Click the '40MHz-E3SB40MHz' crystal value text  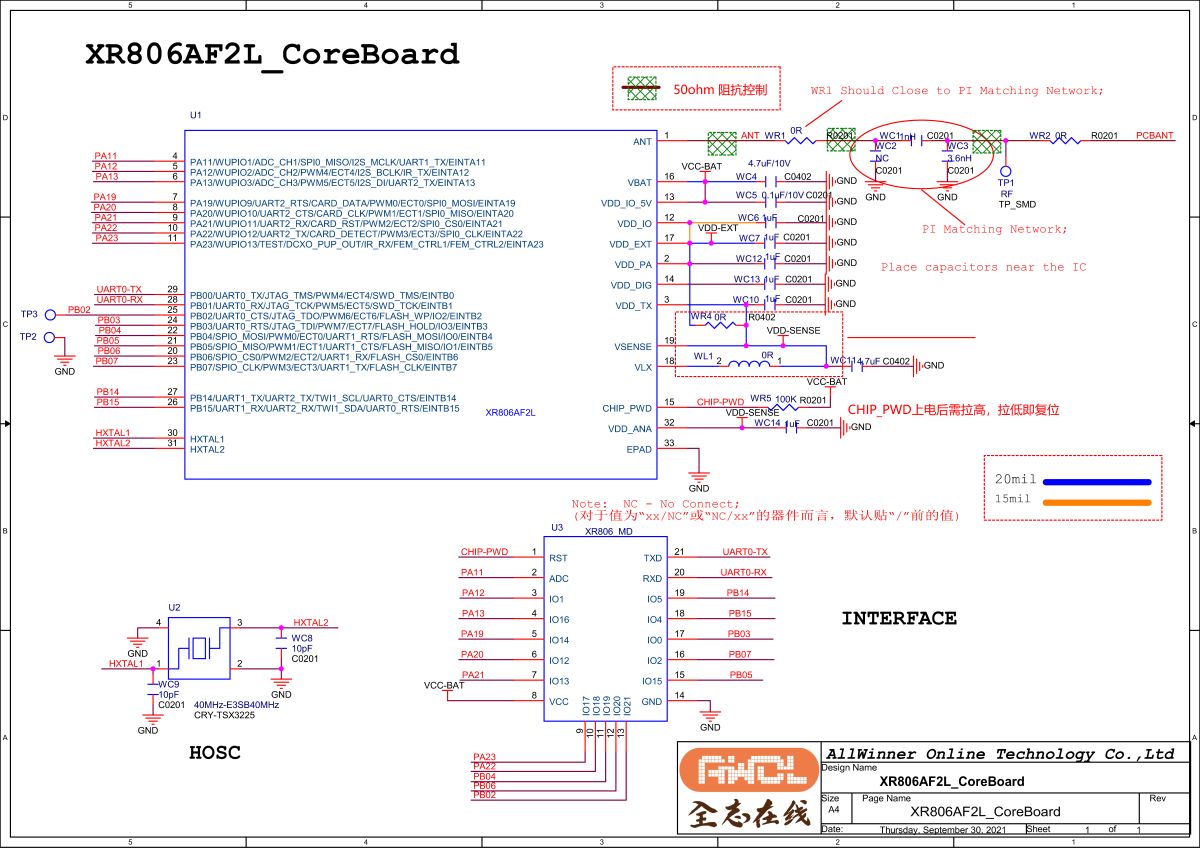(x=236, y=704)
